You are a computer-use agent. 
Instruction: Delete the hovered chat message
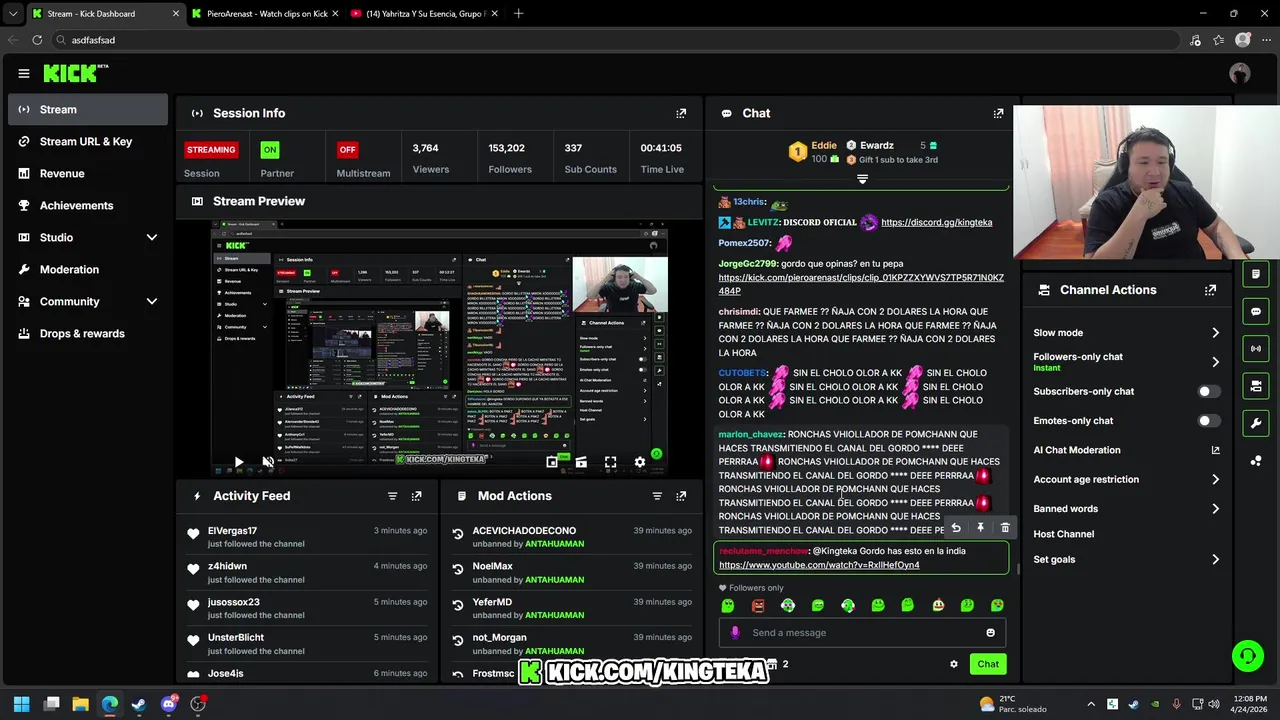click(1005, 528)
